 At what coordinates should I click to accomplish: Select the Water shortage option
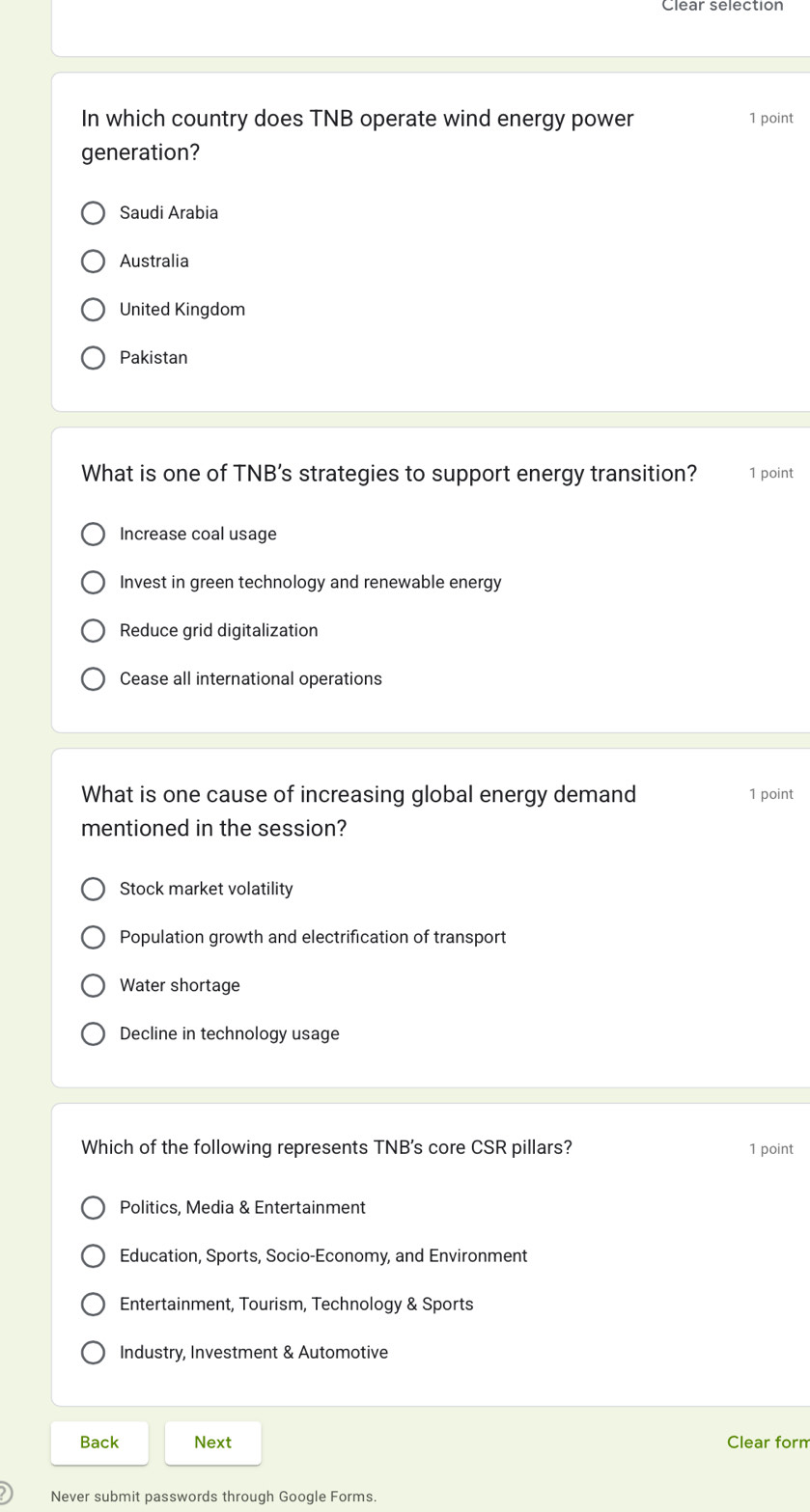(93, 985)
